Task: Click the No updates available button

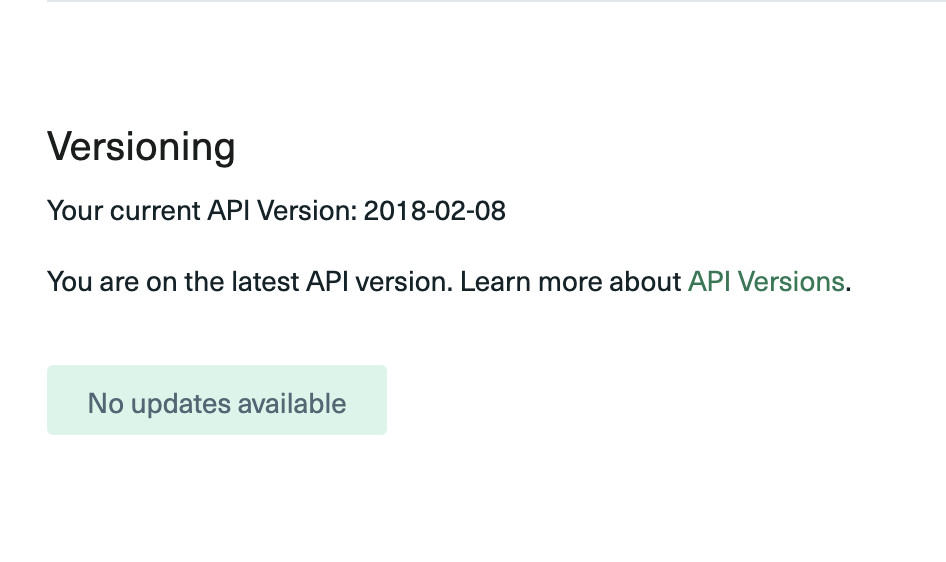Action: click(217, 400)
